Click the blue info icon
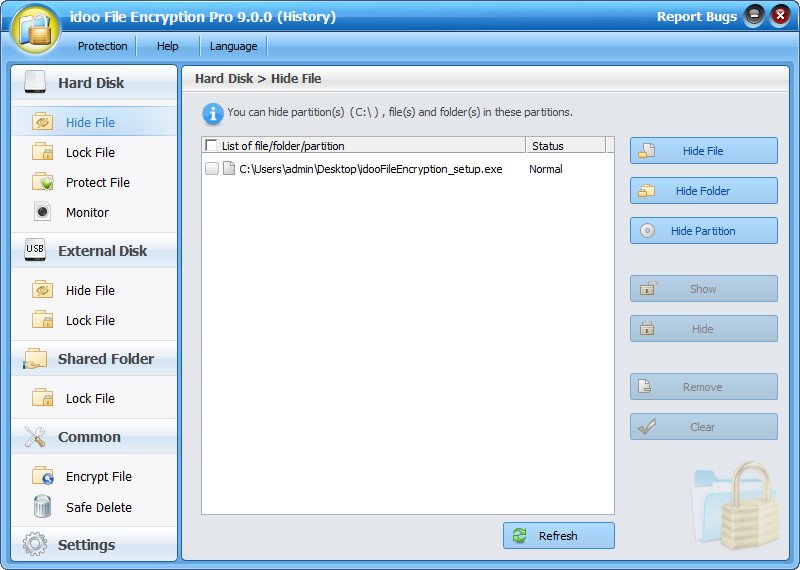The image size is (800, 570). [213, 114]
